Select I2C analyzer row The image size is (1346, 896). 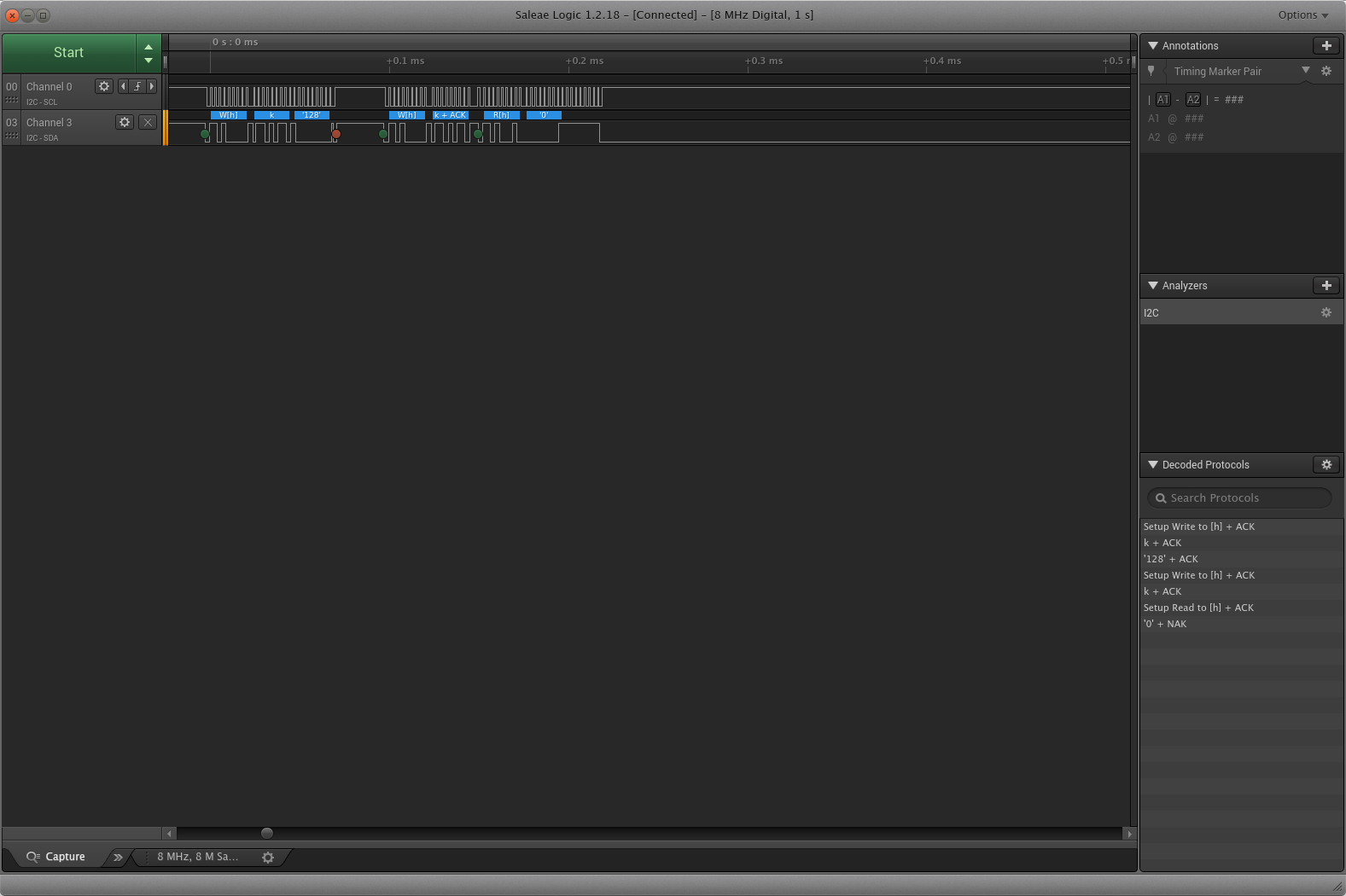click(1242, 313)
